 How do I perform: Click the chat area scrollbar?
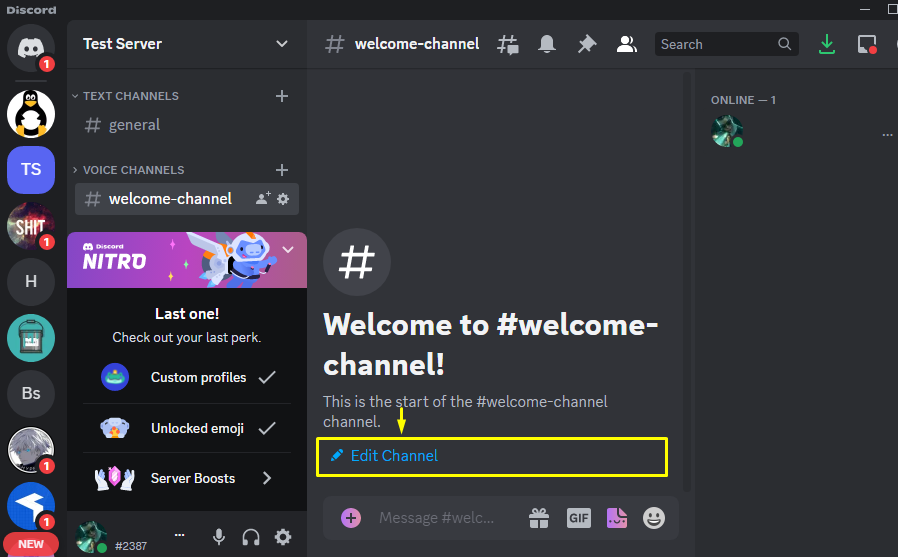click(x=687, y=281)
